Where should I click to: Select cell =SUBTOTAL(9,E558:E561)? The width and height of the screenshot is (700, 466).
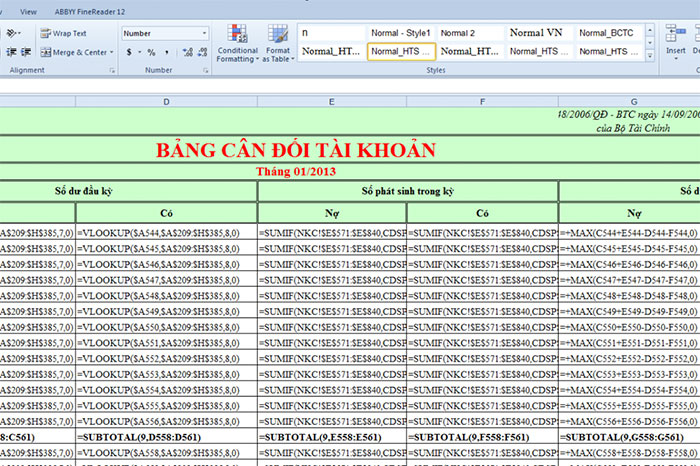tap(332, 437)
